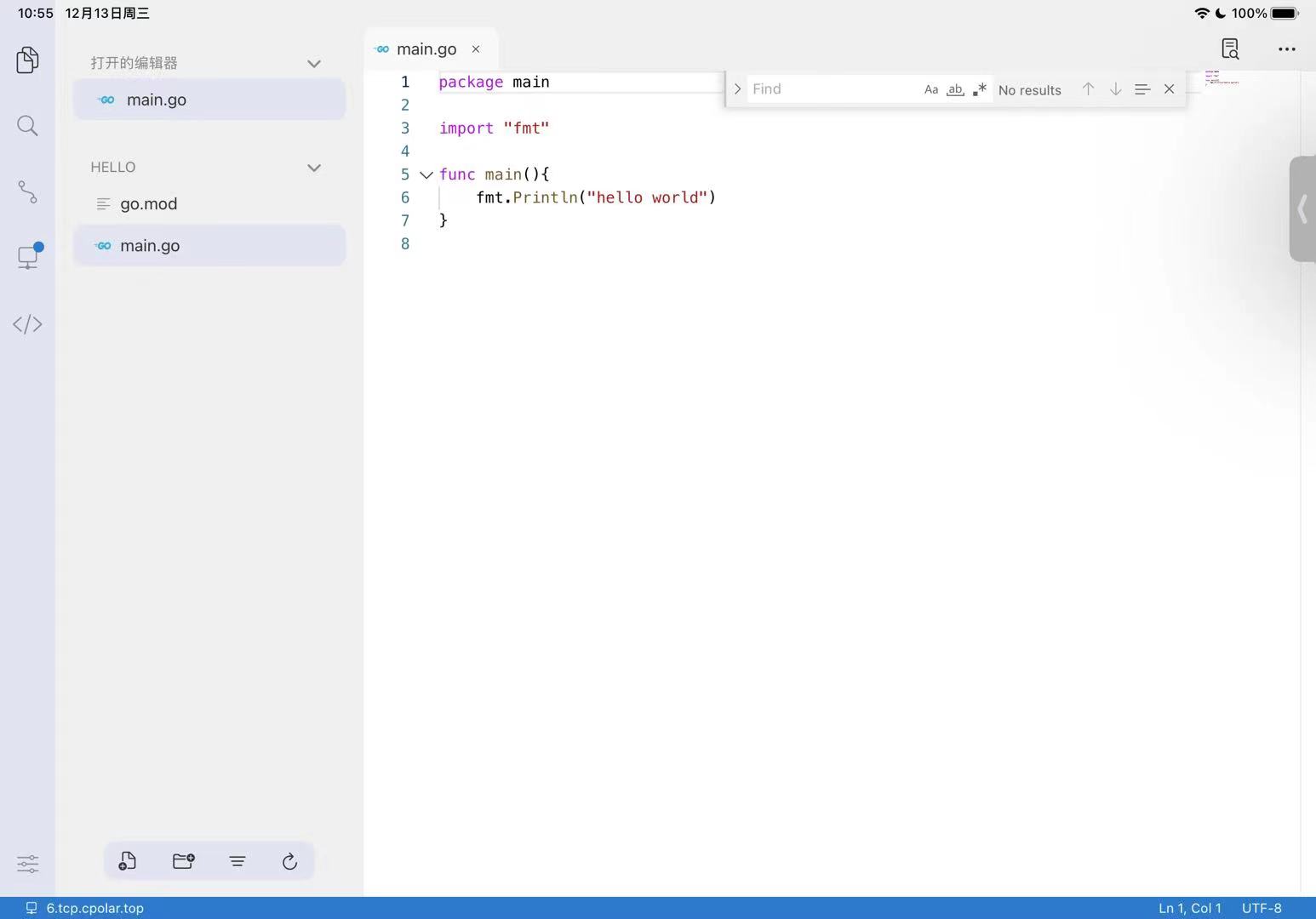The width and height of the screenshot is (1316, 919).
Task: Click the Ln 1, Col 1 status
Action: coord(1189,908)
